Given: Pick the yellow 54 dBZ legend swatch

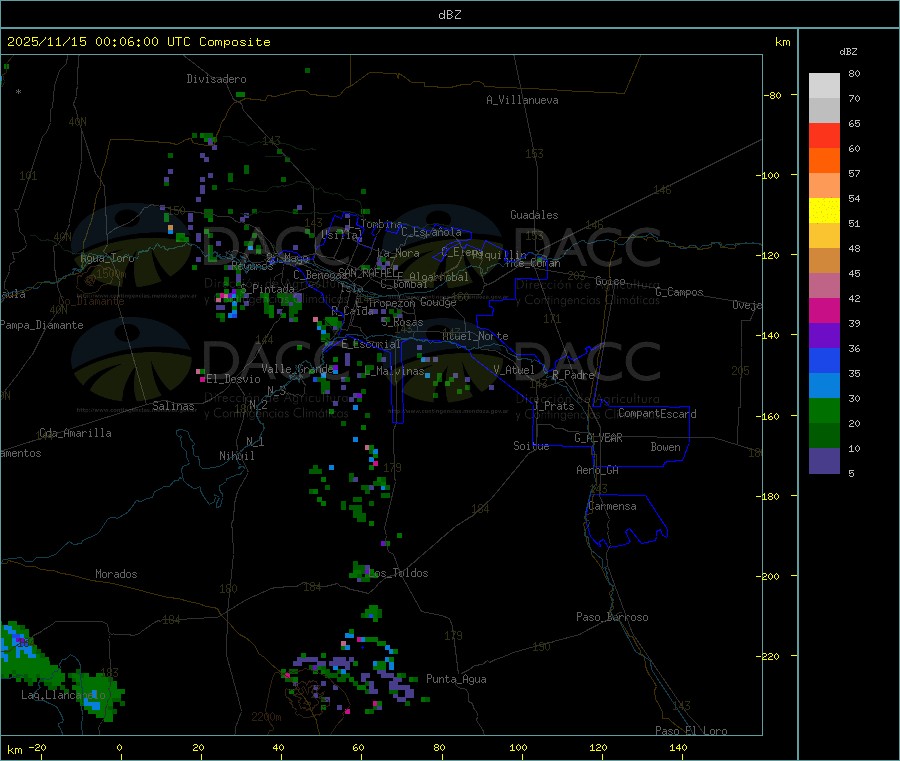Looking at the screenshot, I should click(824, 211).
